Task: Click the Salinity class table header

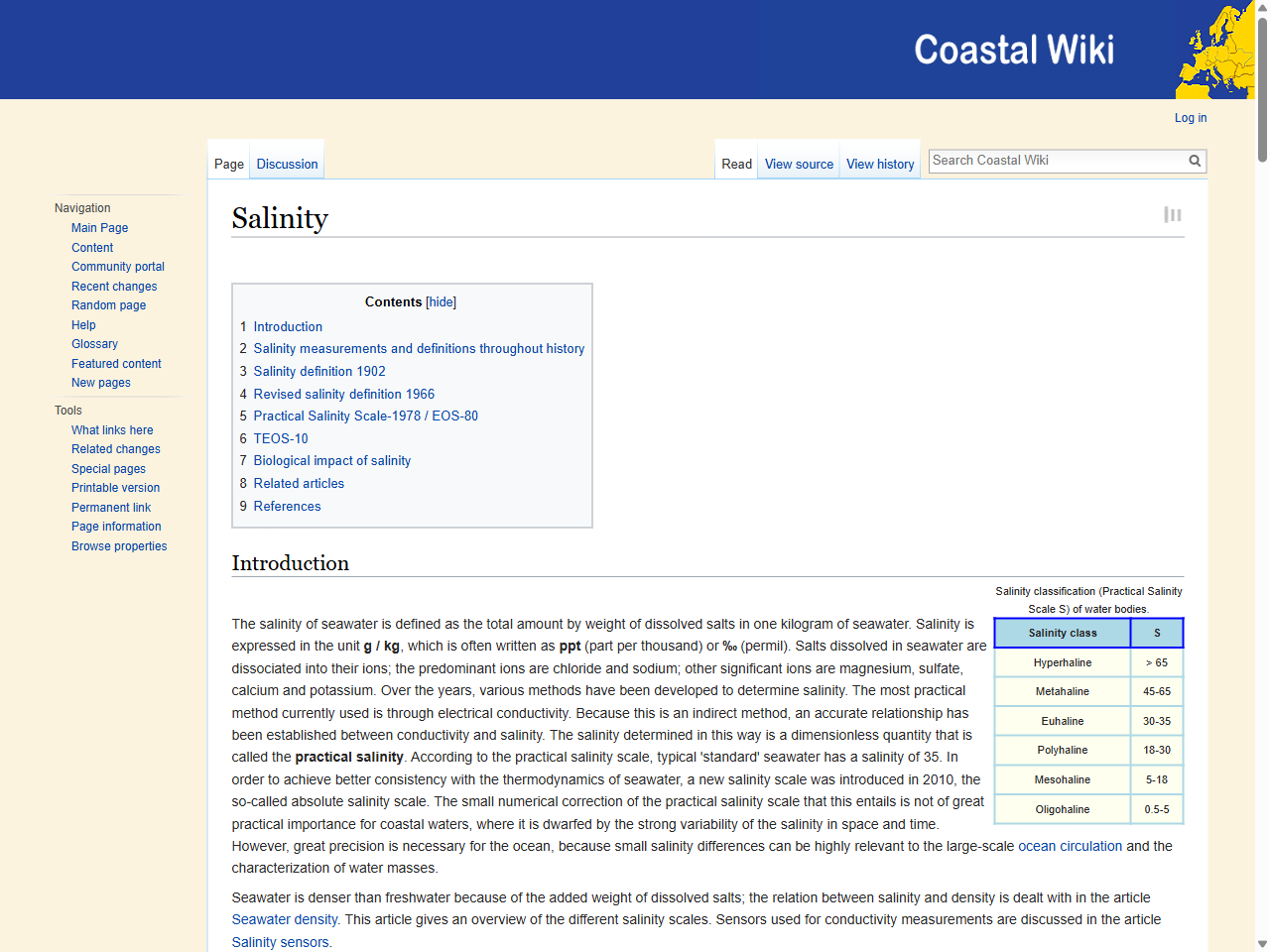Action: tap(1063, 633)
